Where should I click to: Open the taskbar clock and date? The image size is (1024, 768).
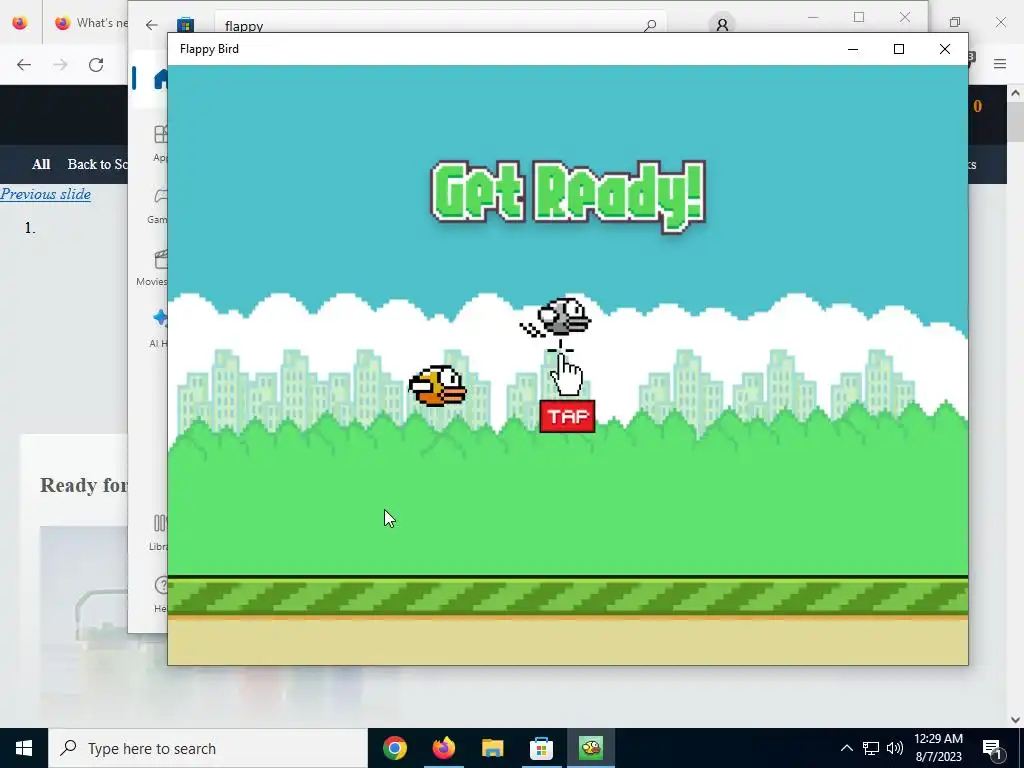(938, 748)
